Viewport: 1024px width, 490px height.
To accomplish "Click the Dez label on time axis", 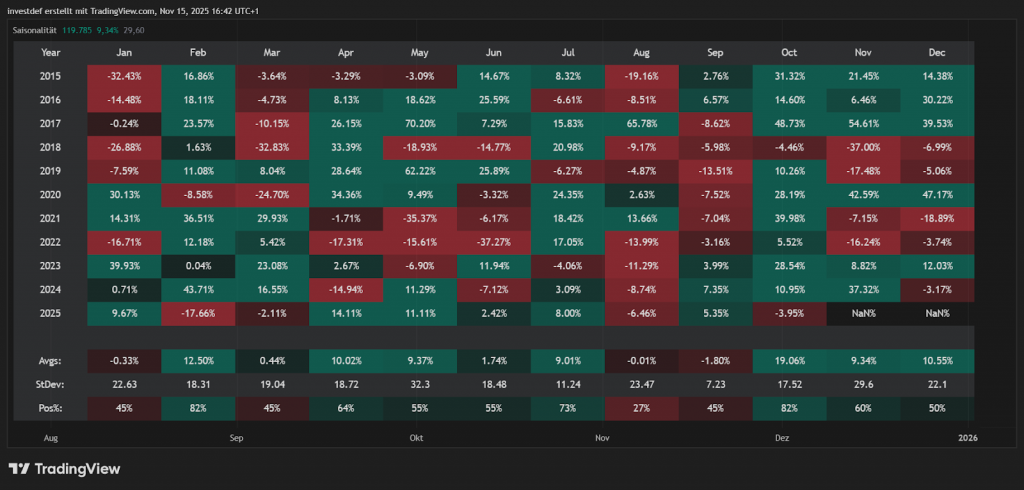I will [x=781, y=438].
